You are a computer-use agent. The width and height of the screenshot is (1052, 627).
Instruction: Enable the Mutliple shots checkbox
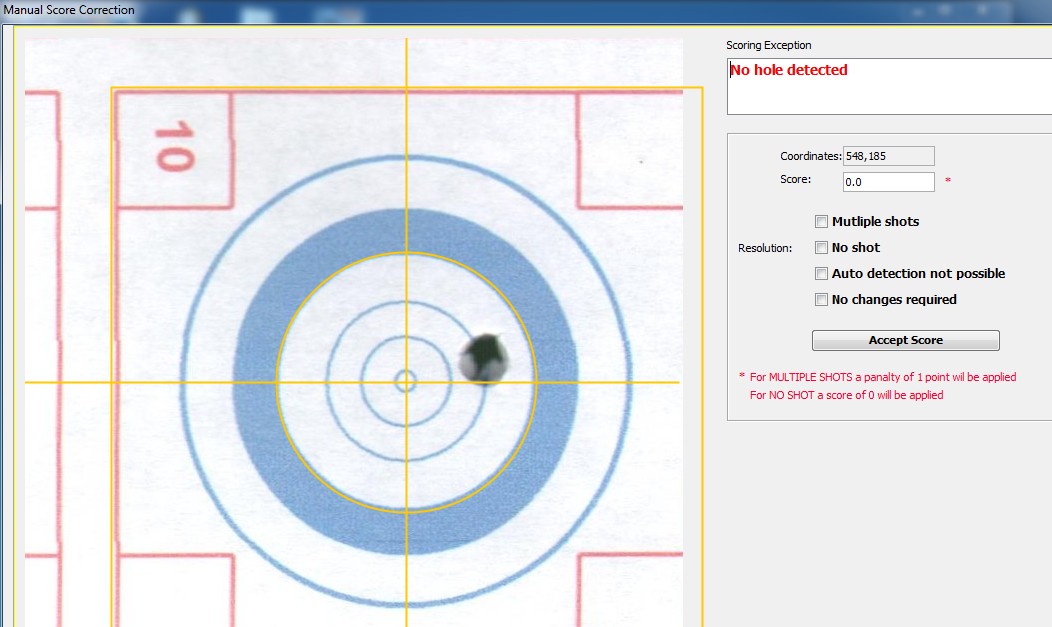[822, 222]
